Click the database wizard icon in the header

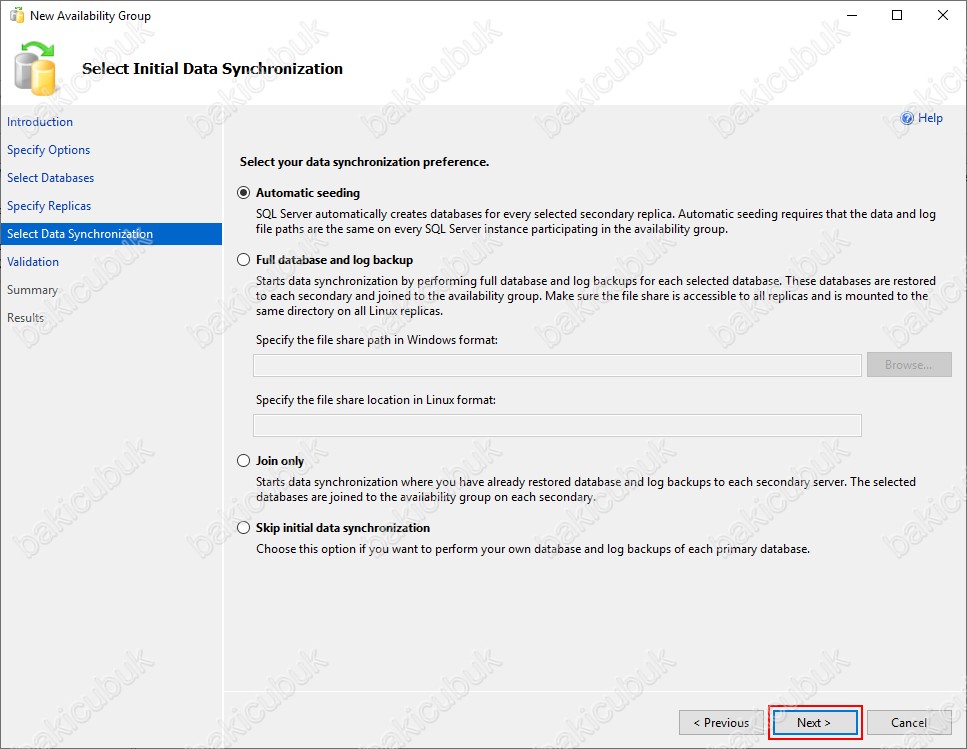(35, 68)
